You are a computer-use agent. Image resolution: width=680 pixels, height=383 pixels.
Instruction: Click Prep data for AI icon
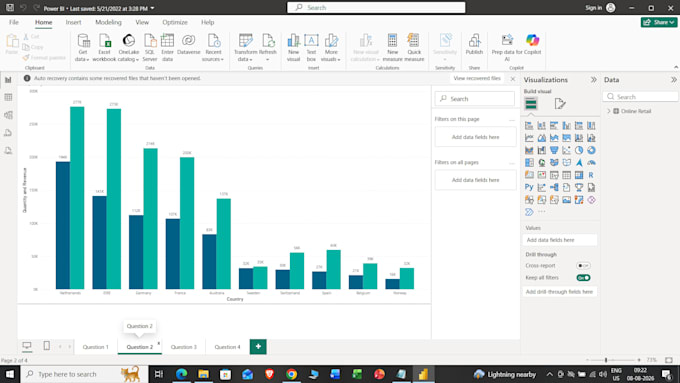click(507, 40)
